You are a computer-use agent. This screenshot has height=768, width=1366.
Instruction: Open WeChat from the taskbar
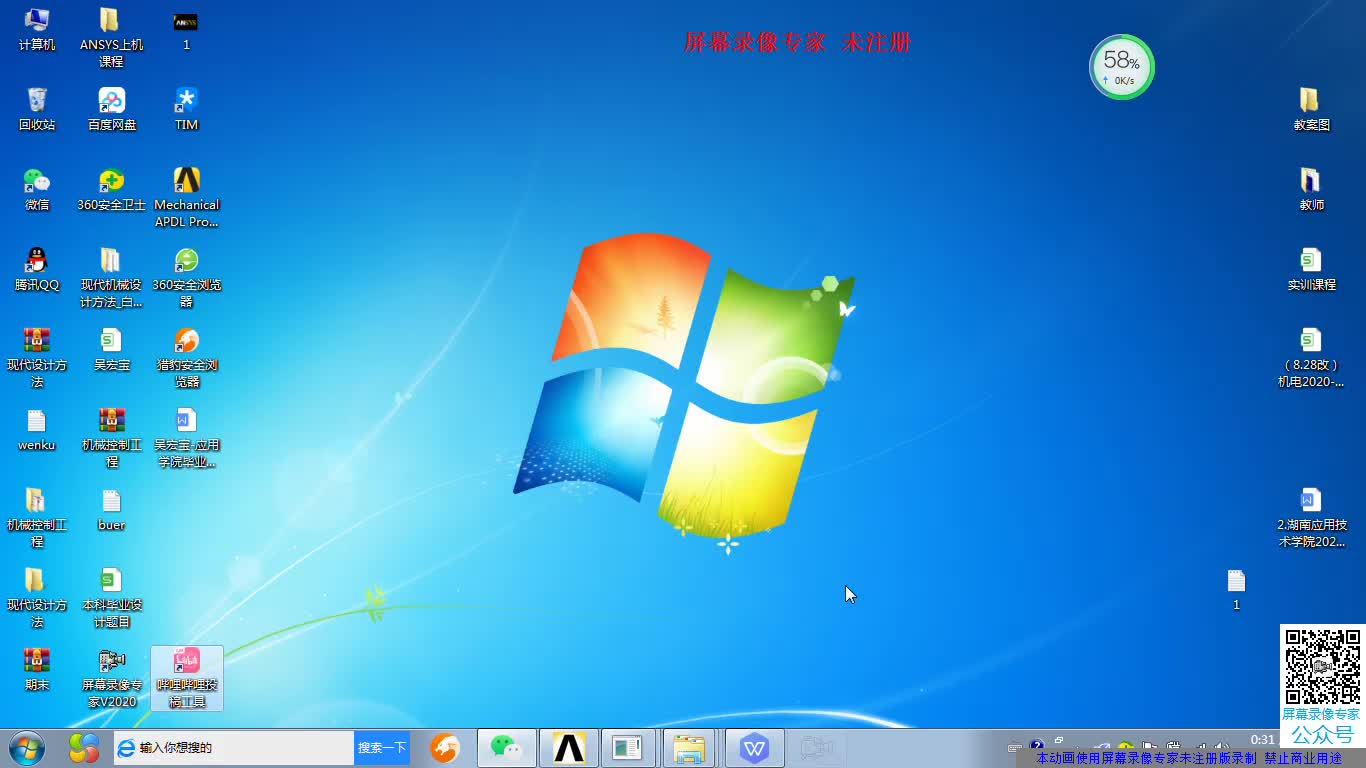point(507,748)
